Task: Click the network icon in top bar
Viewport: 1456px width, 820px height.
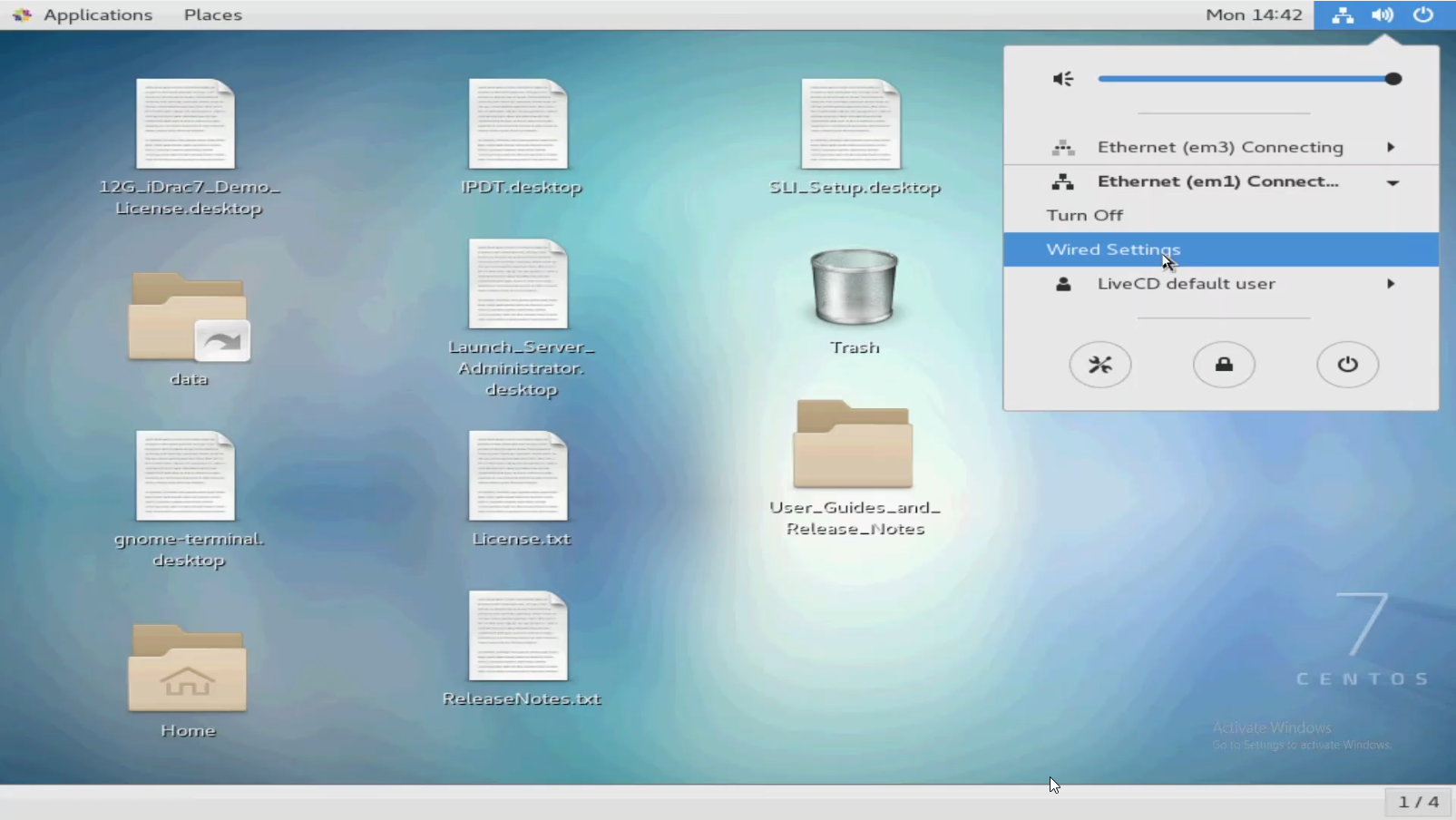Action: (1343, 15)
